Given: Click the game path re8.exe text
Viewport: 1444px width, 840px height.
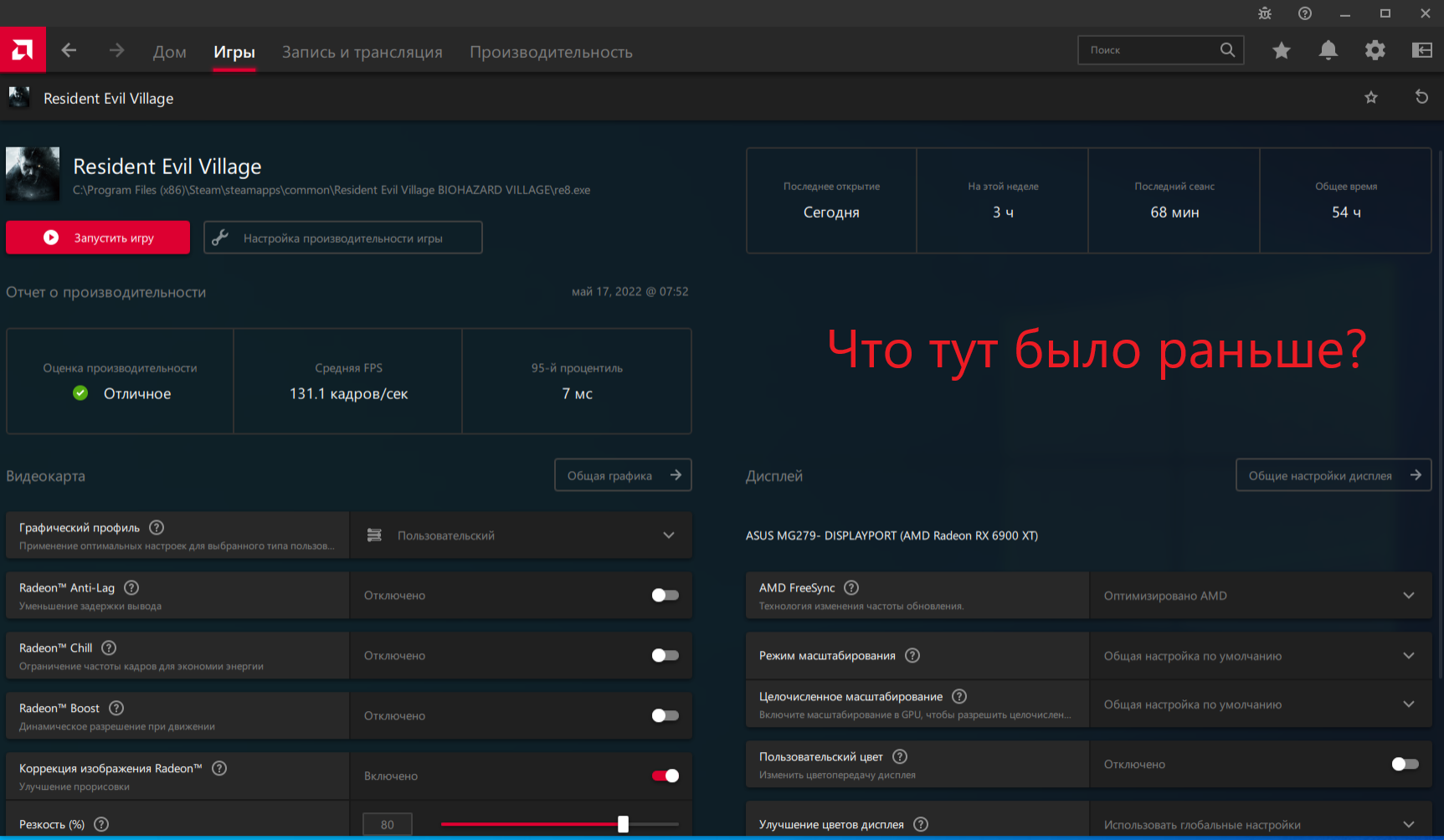Looking at the screenshot, I should (x=331, y=190).
